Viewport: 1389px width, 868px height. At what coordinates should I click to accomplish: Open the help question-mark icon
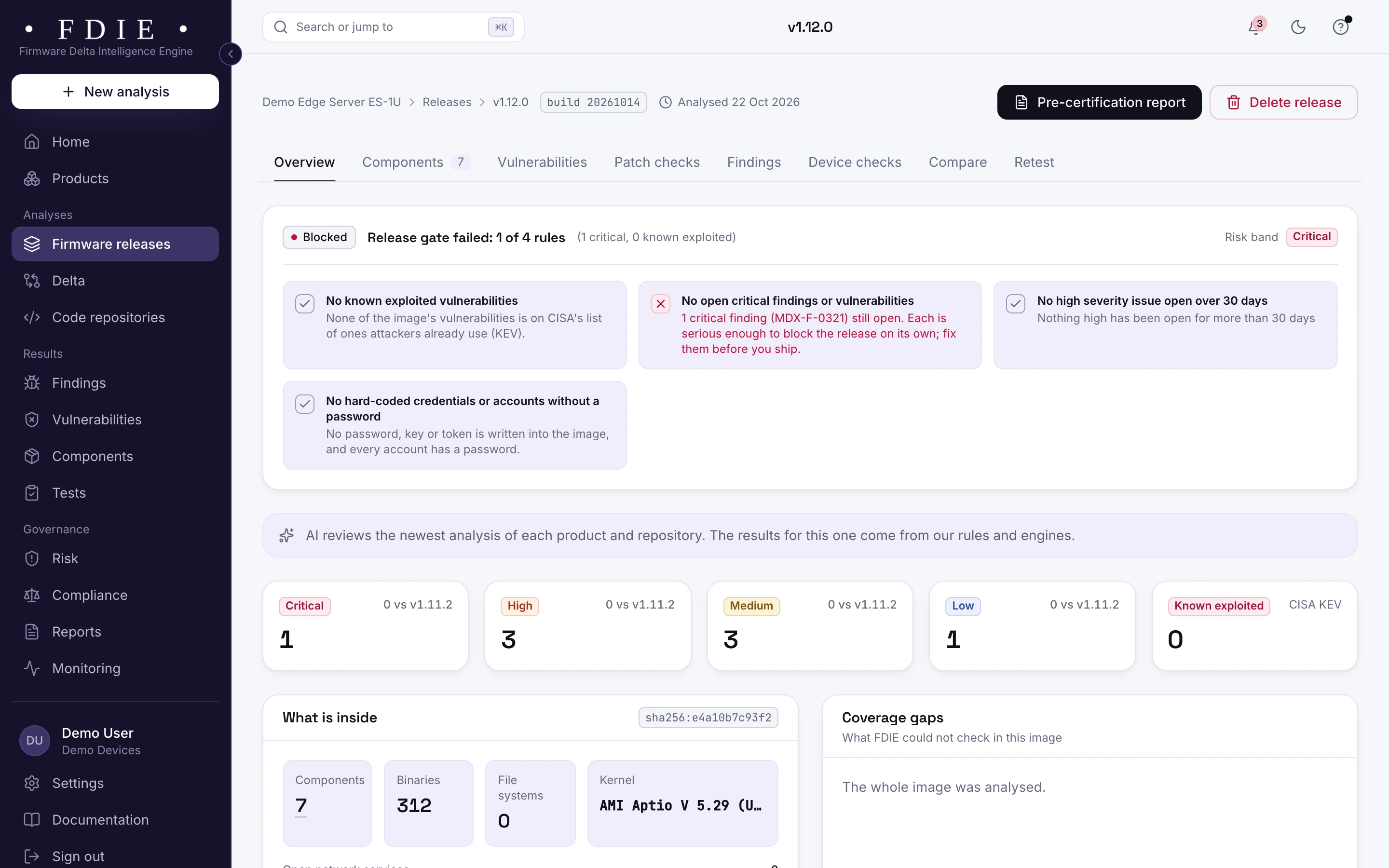[1341, 27]
